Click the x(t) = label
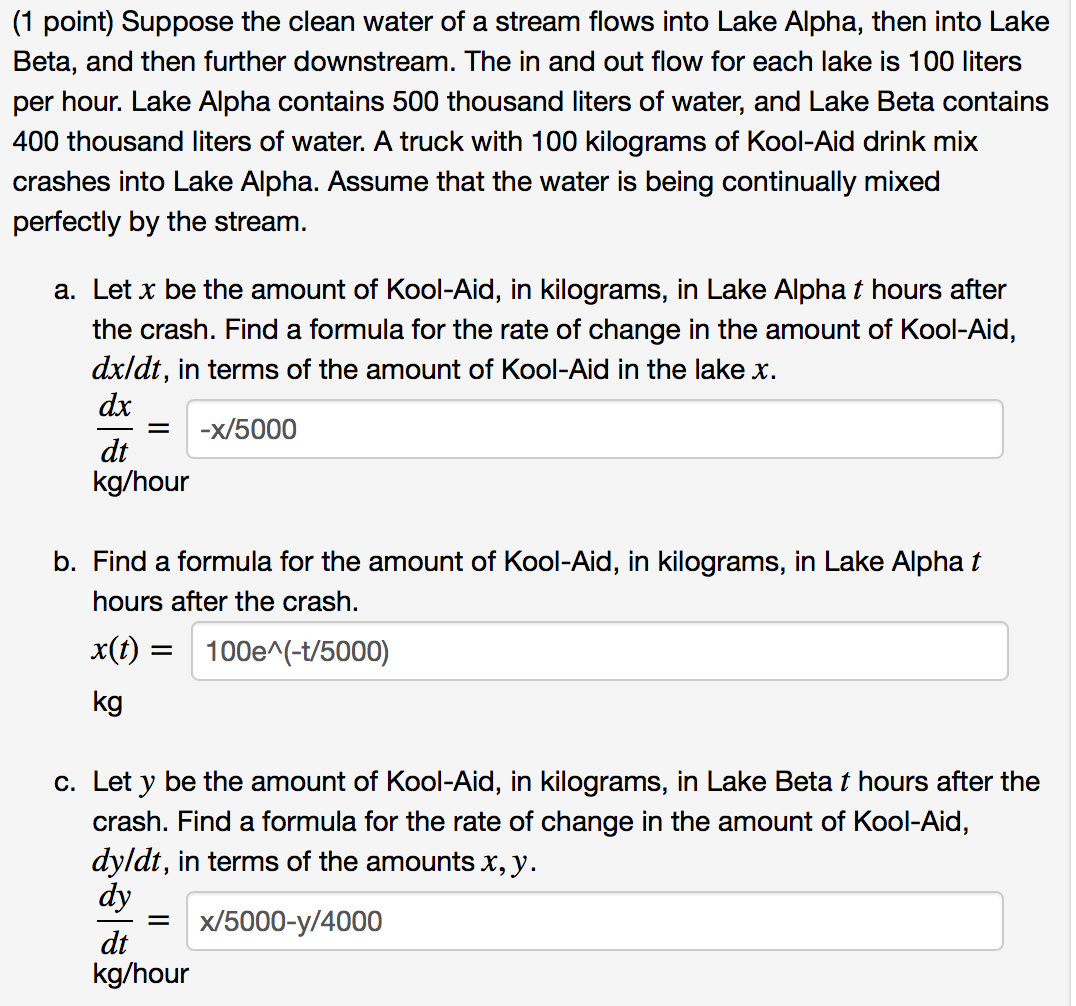 click(x=135, y=650)
